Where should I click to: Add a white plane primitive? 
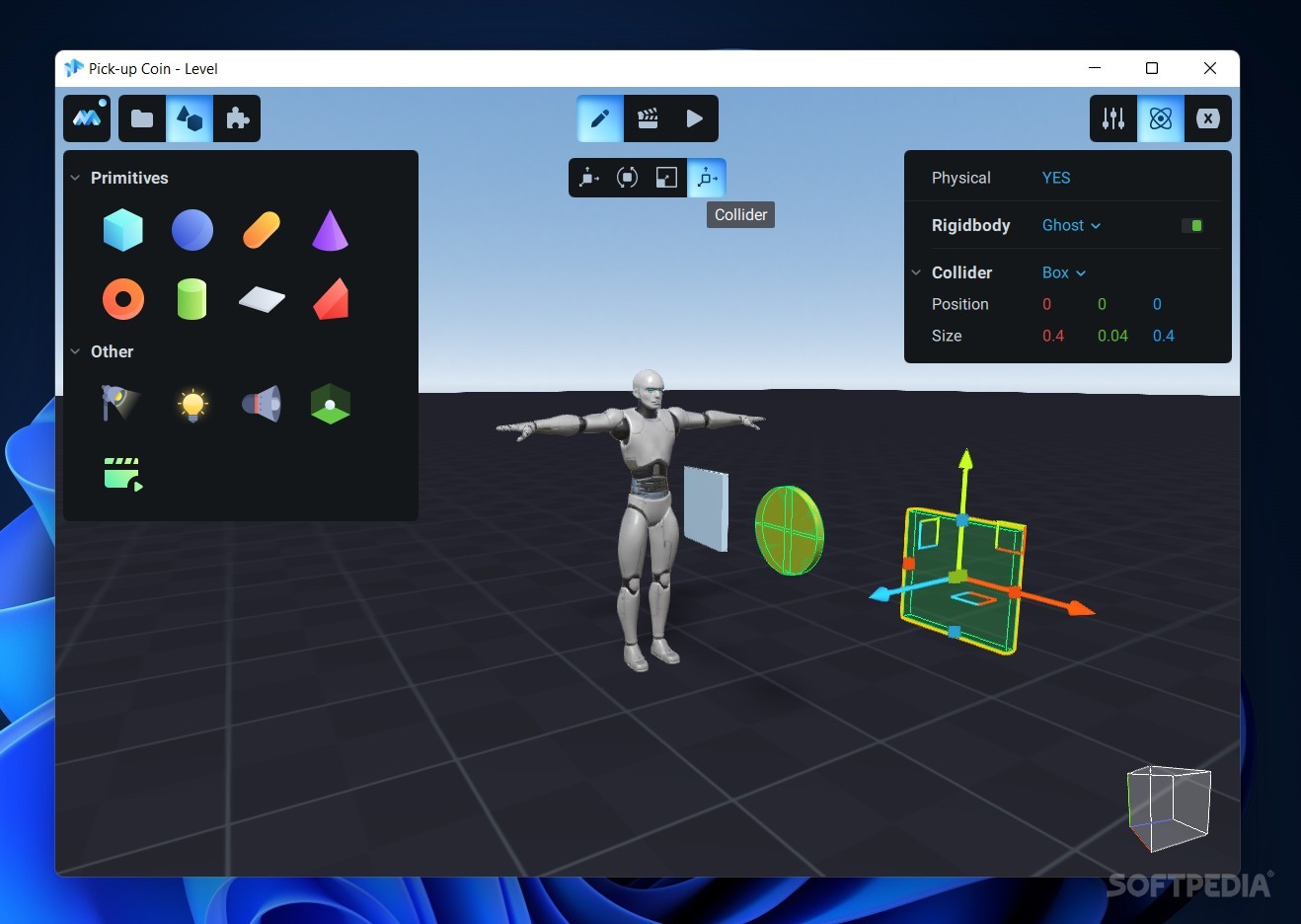click(x=262, y=299)
